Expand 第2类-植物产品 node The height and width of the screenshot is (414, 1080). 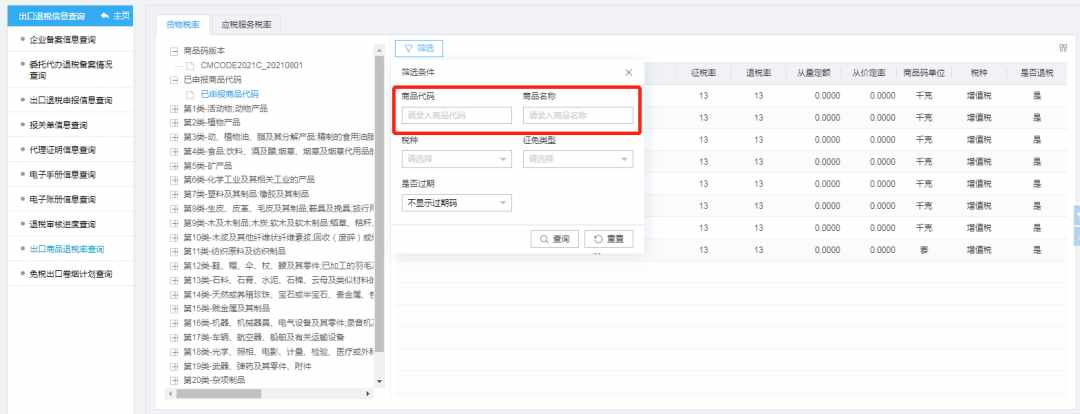coord(174,123)
